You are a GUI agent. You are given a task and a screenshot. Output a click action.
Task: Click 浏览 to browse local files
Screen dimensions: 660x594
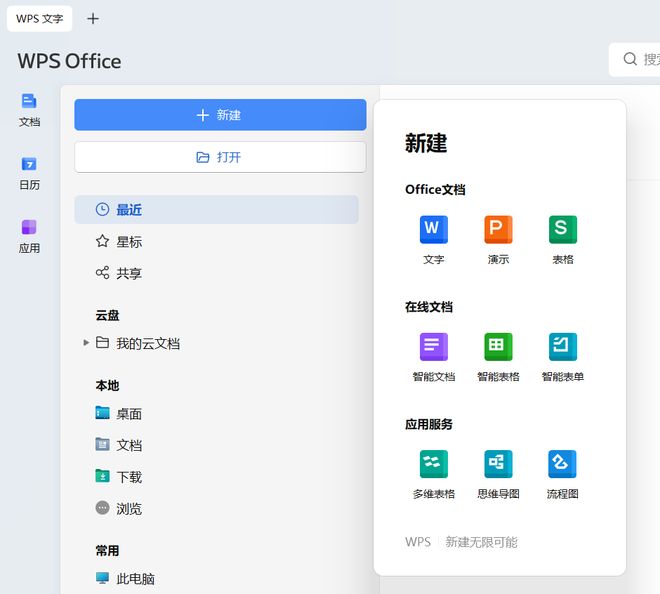(x=119, y=509)
